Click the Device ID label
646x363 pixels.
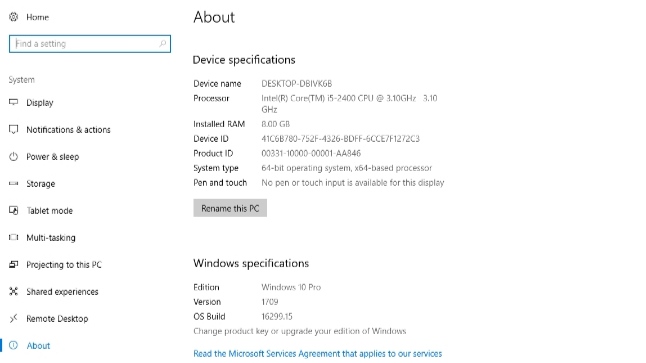[211, 139]
